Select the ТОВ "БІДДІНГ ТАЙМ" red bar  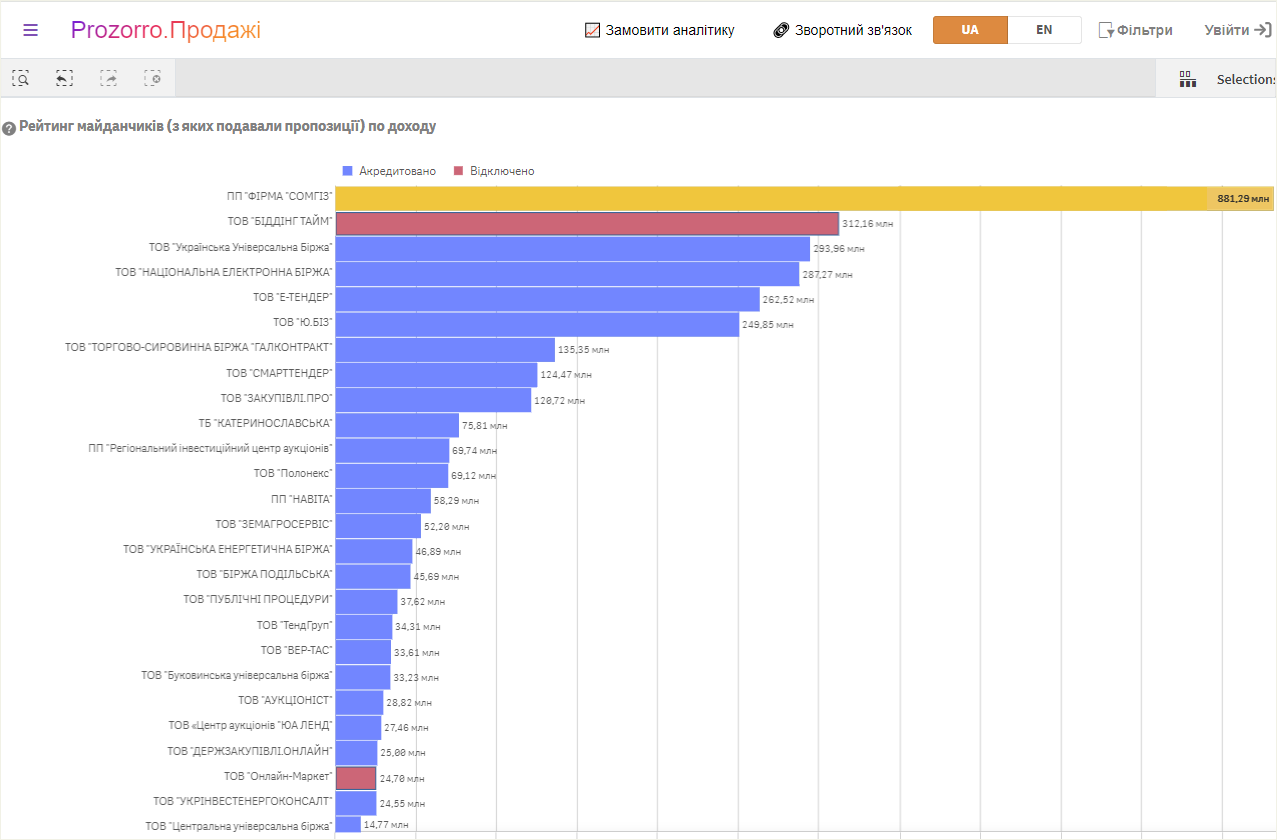point(587,223)
